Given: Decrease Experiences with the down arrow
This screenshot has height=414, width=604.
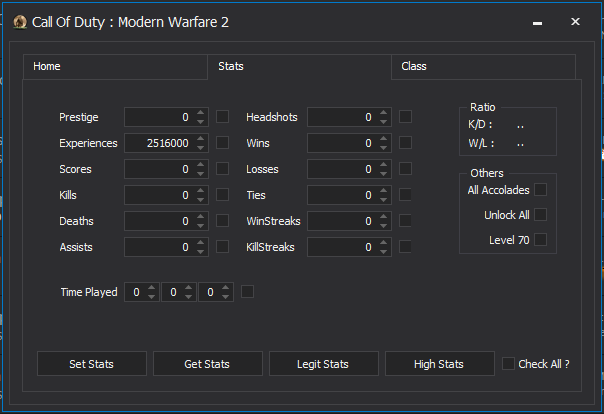Looking at the screenshot, I should (200, 148).
